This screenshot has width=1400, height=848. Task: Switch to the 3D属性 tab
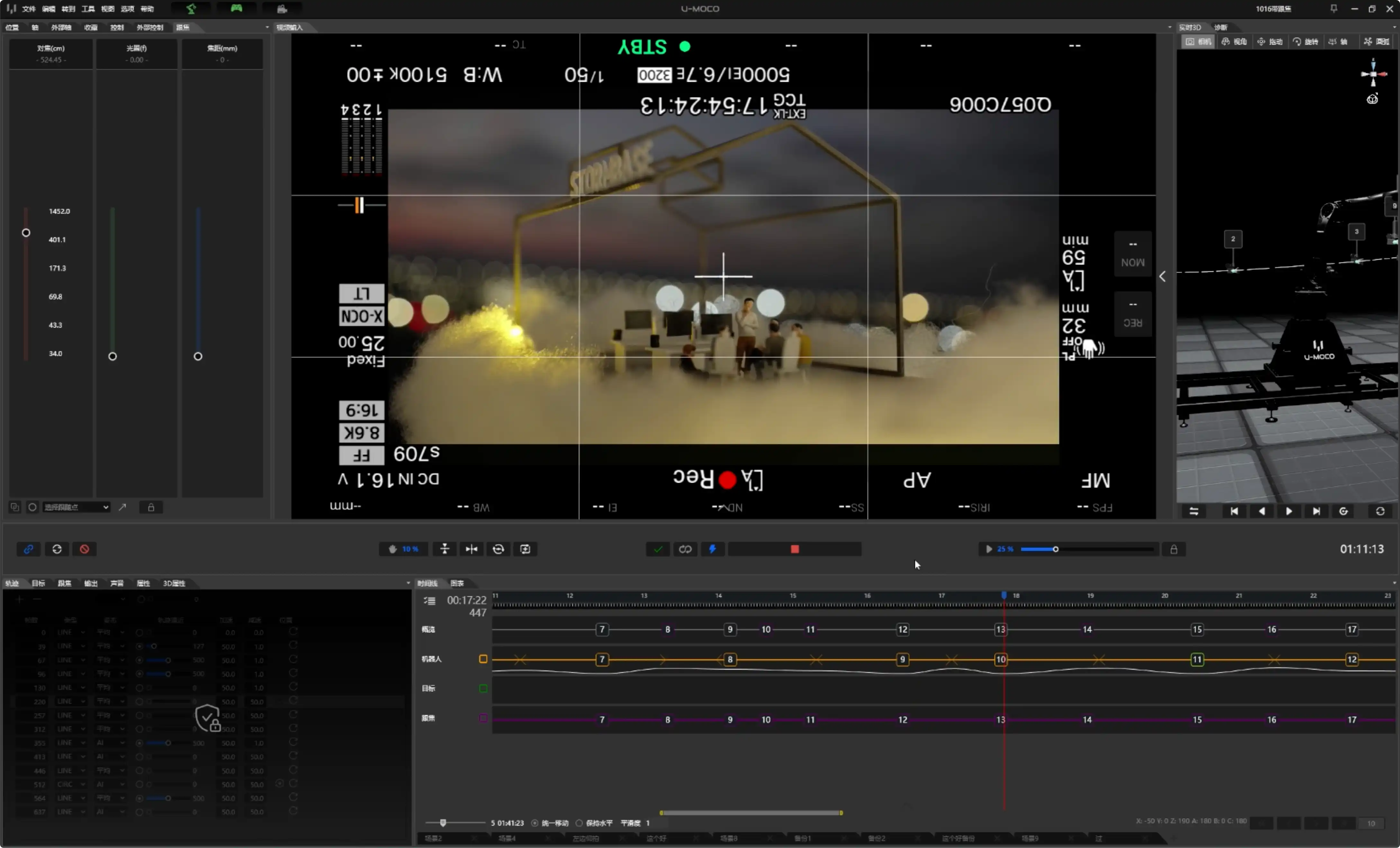point(174,583)
